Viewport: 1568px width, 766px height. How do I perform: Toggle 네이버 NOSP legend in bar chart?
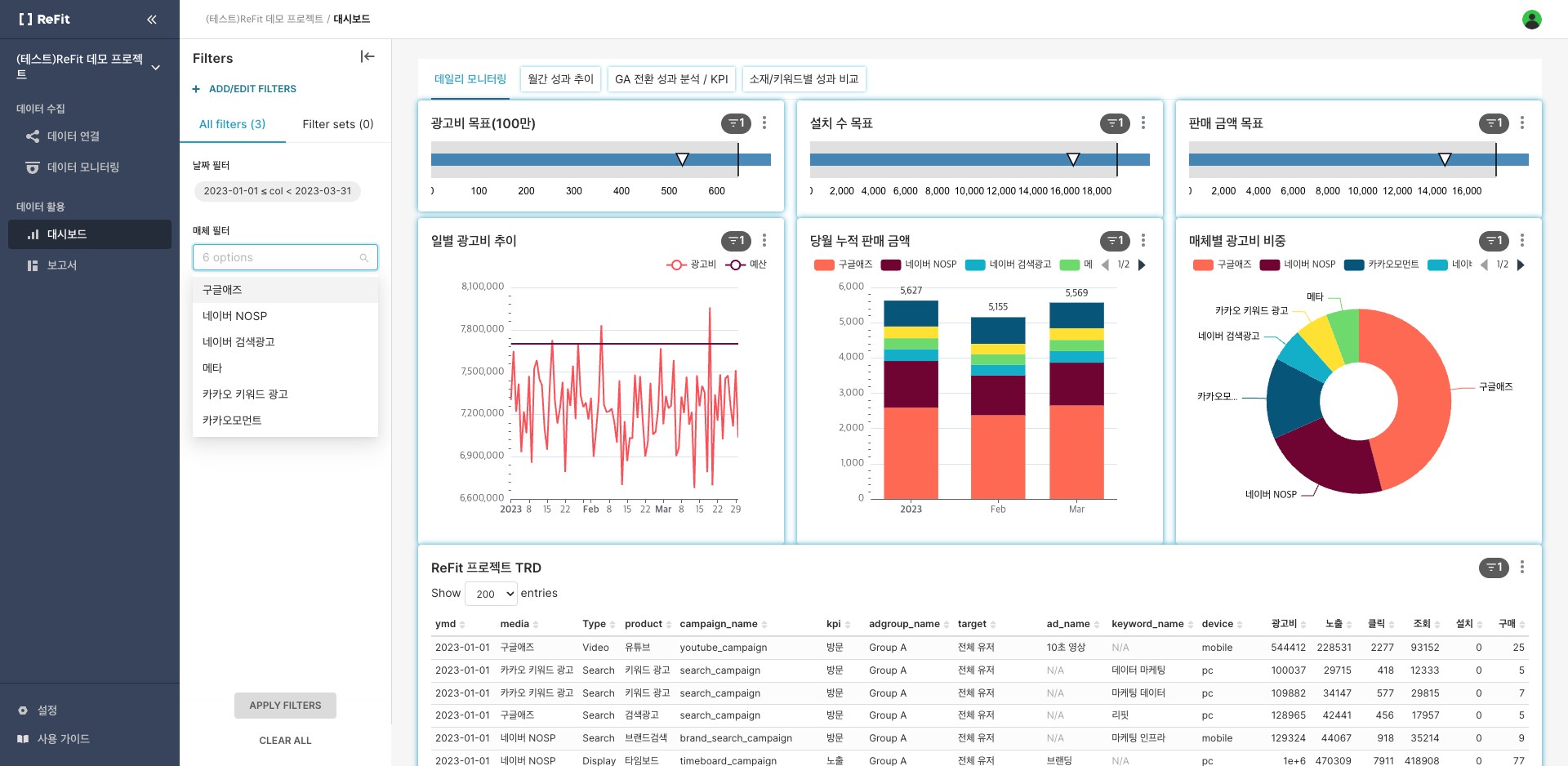(920, 265)
